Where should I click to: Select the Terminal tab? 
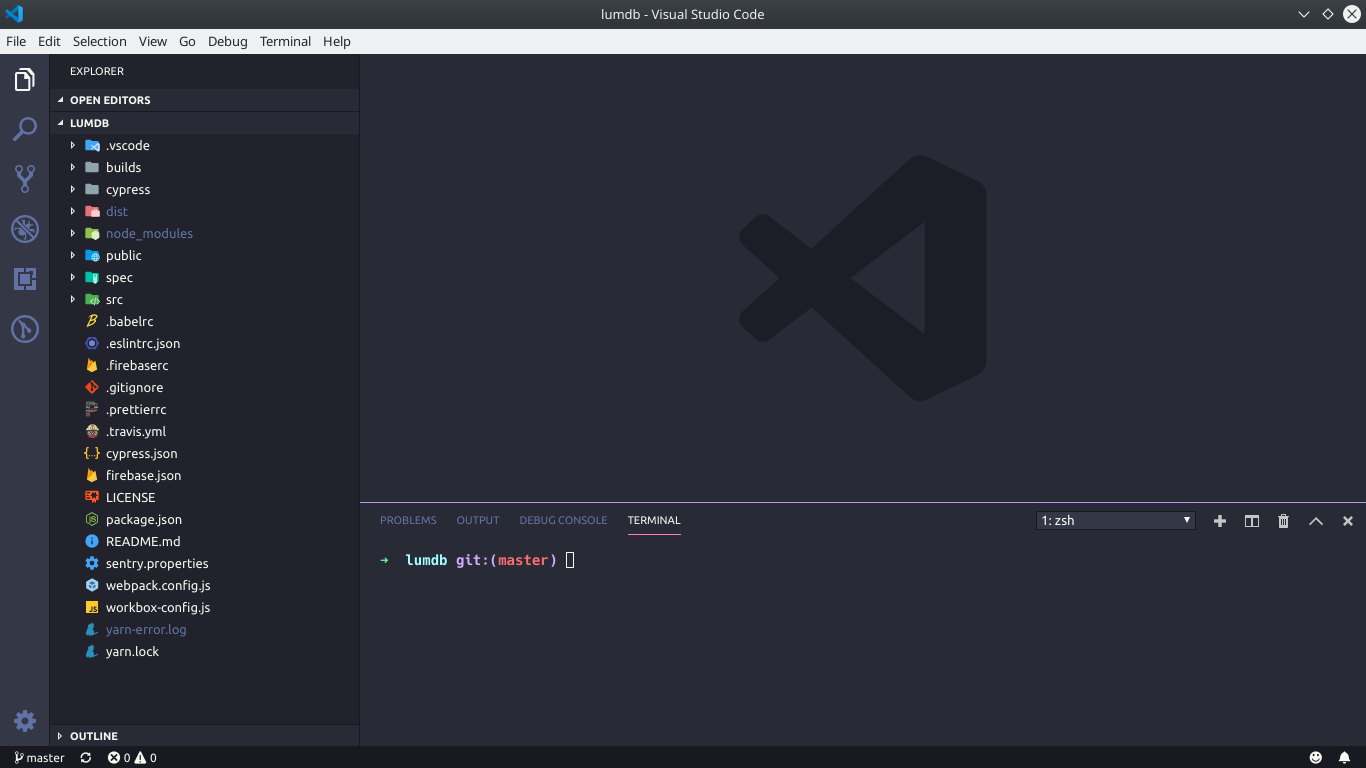654,521
